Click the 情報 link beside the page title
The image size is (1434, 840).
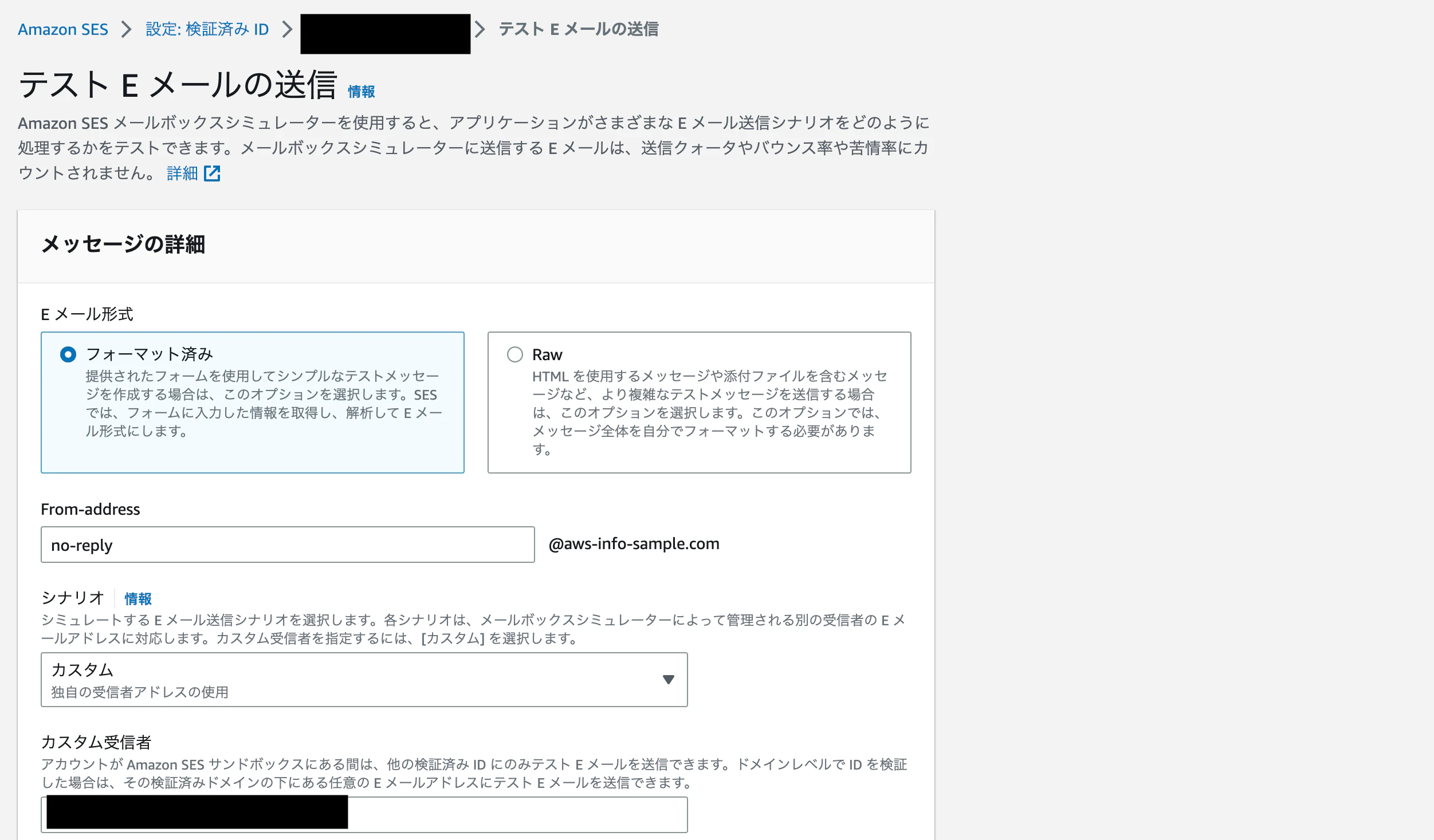(x=362, y=90)
